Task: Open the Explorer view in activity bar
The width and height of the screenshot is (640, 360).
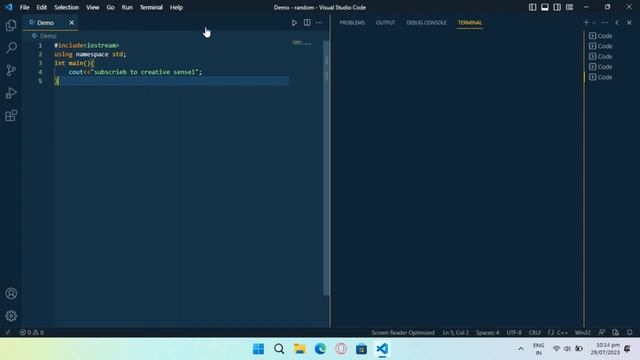Action: click(x=11, y=25)
